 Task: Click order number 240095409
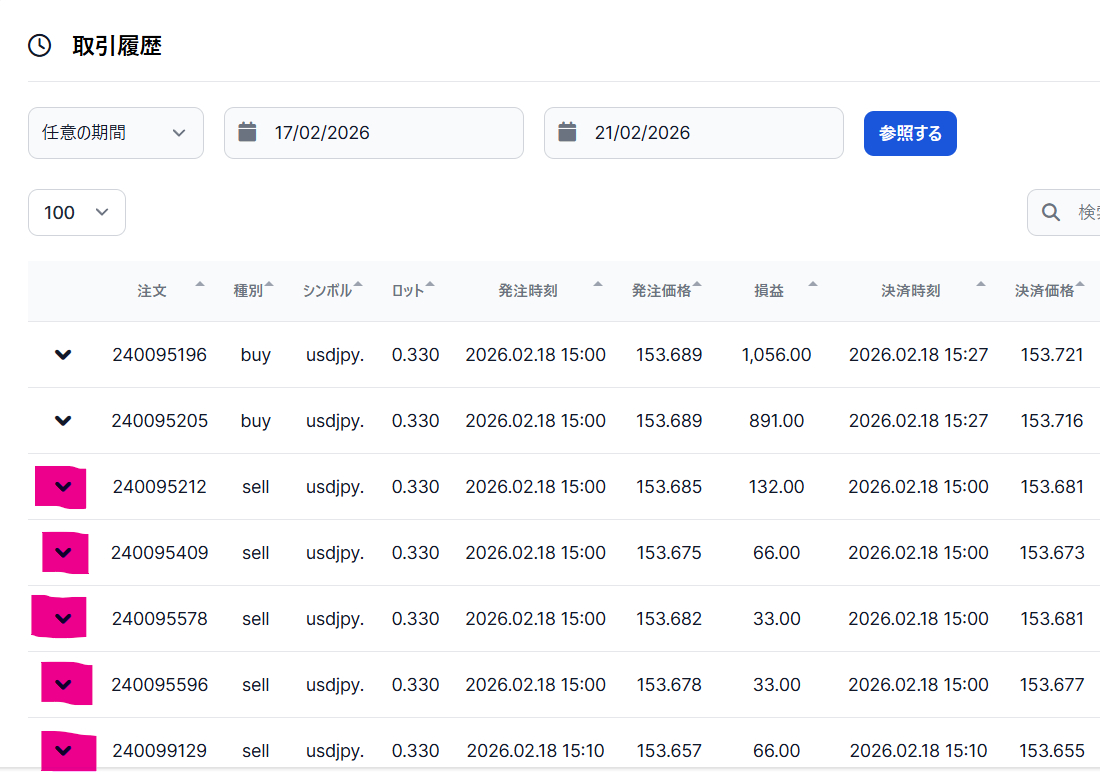tap(159, 553)
